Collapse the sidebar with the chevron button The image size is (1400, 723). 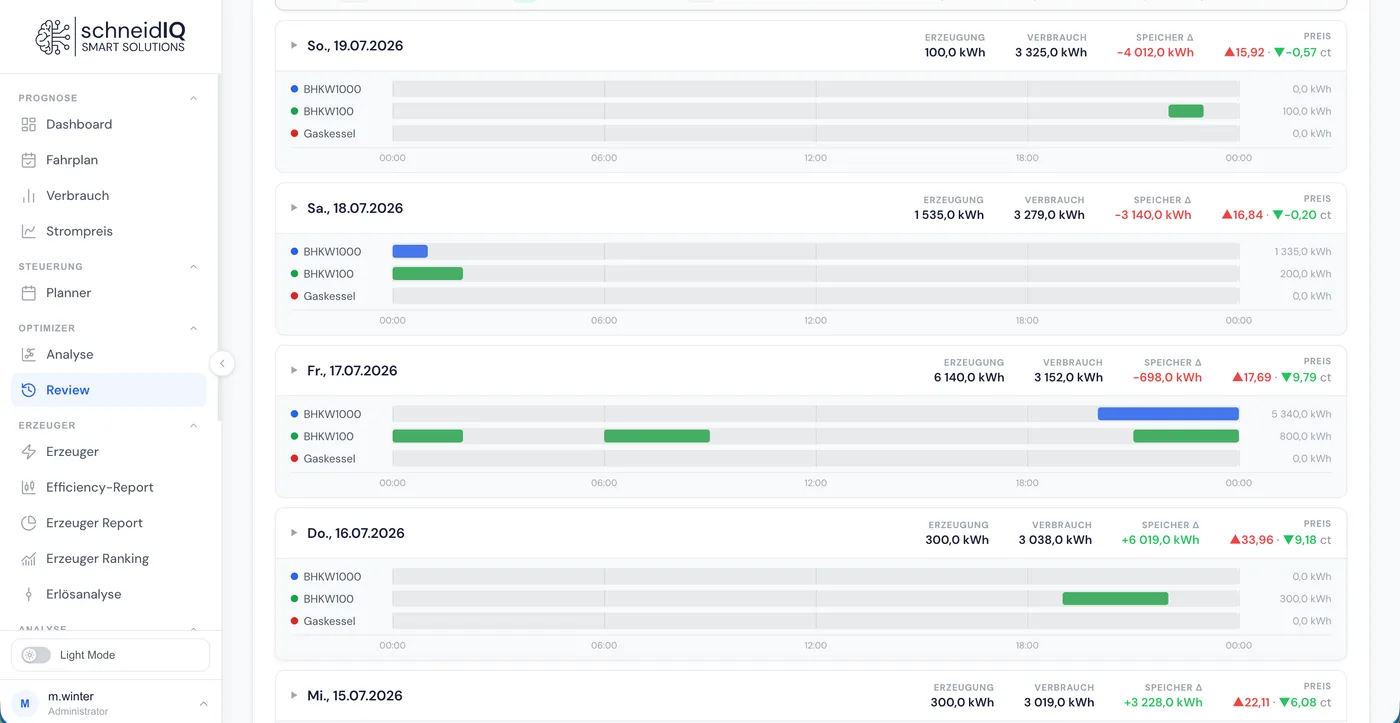point(222,363)
